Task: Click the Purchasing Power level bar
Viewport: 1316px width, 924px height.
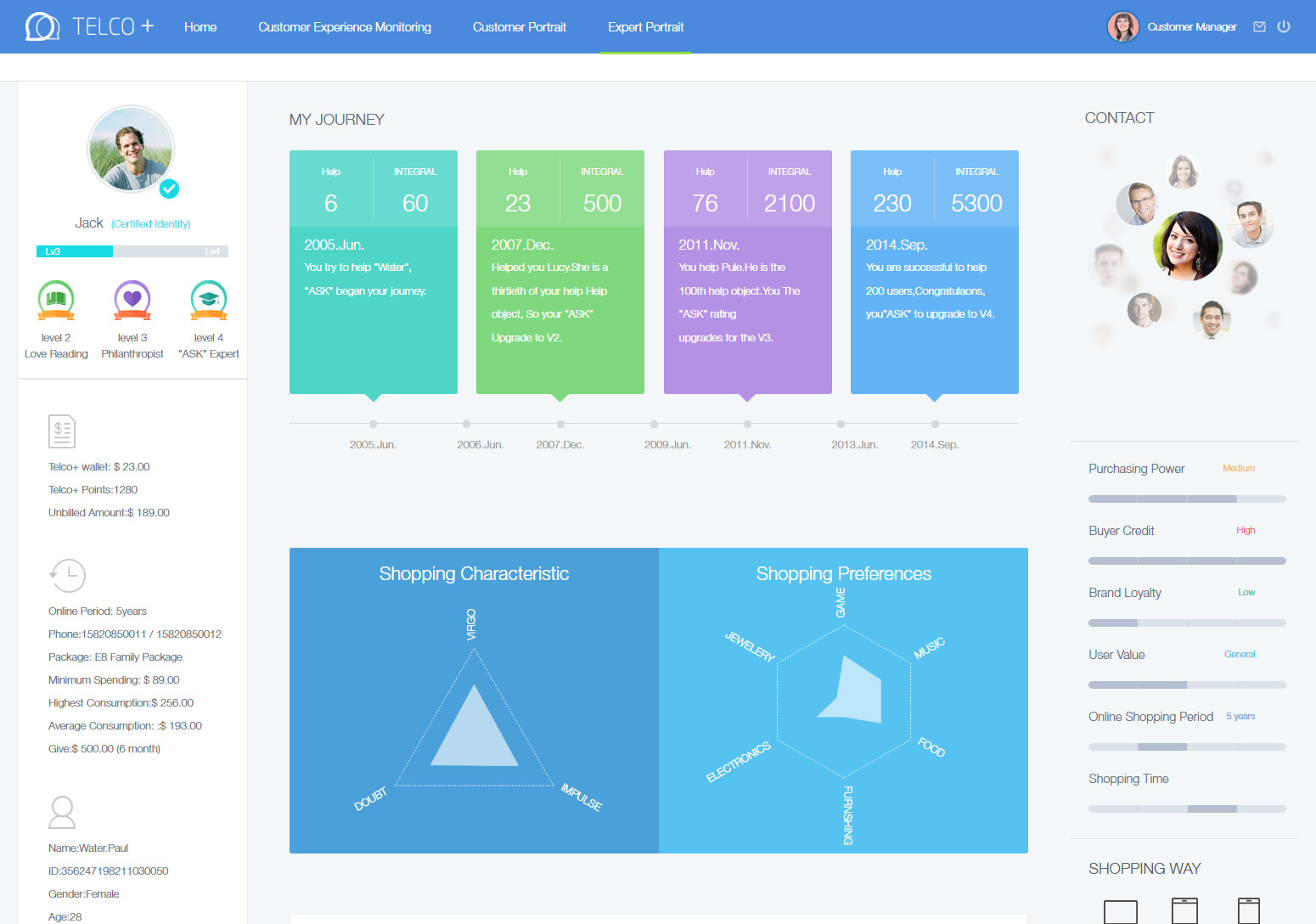Action: coord(1187,499)
